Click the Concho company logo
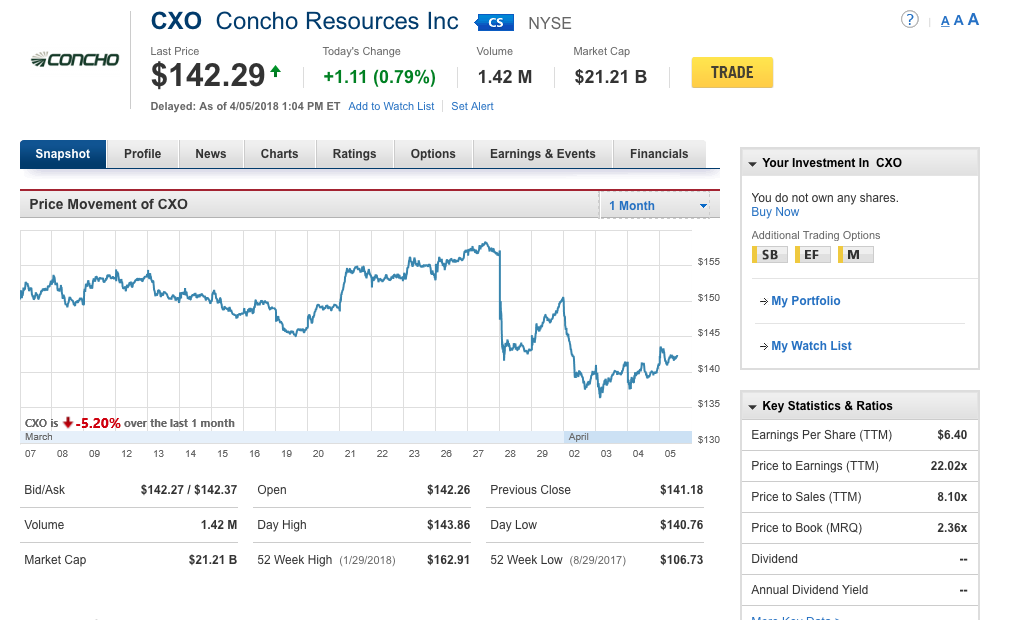1024x620 pixels. point(74,59)
